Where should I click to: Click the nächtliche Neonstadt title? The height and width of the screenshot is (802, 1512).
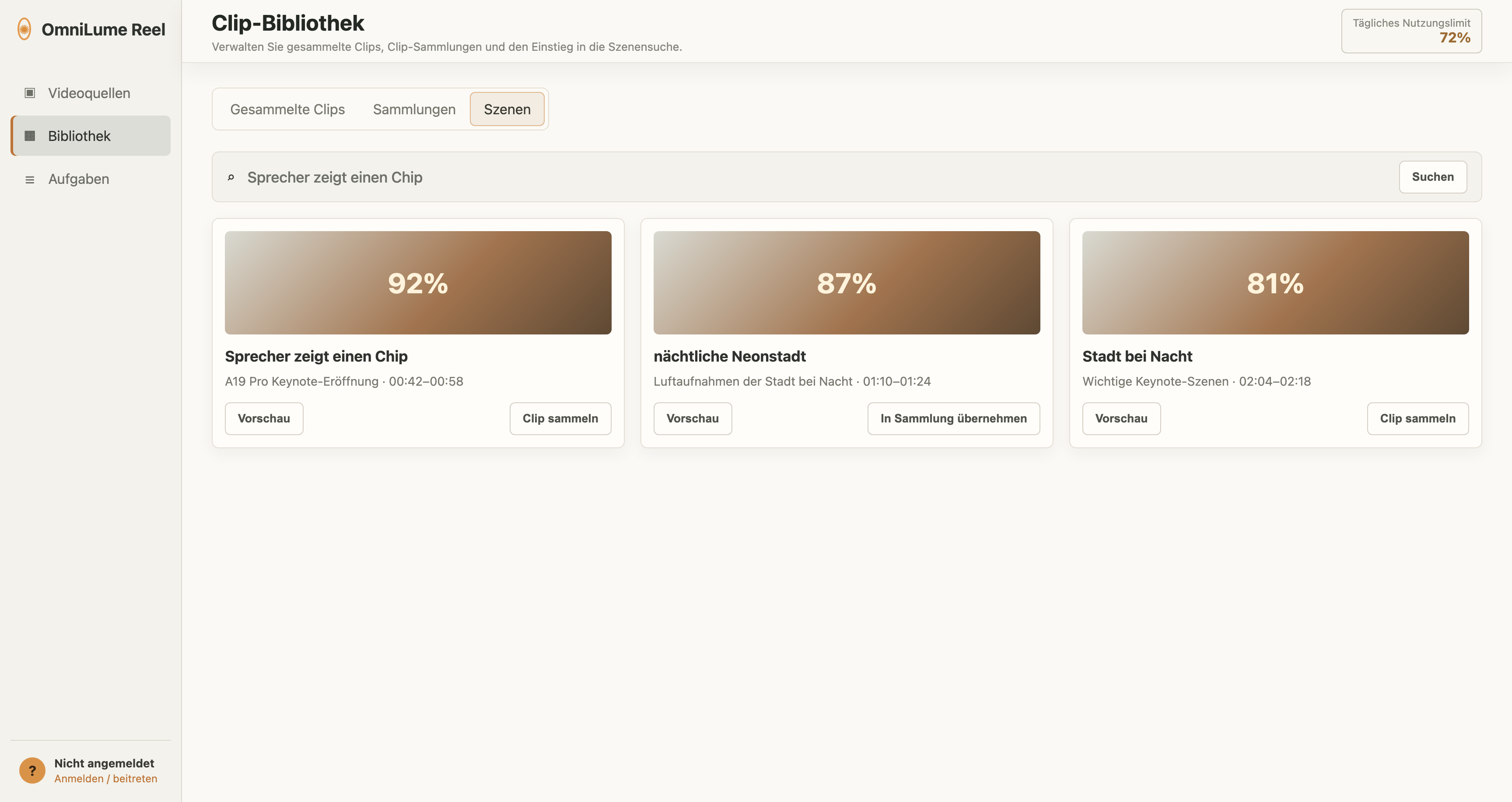click(x=730, y=356)
